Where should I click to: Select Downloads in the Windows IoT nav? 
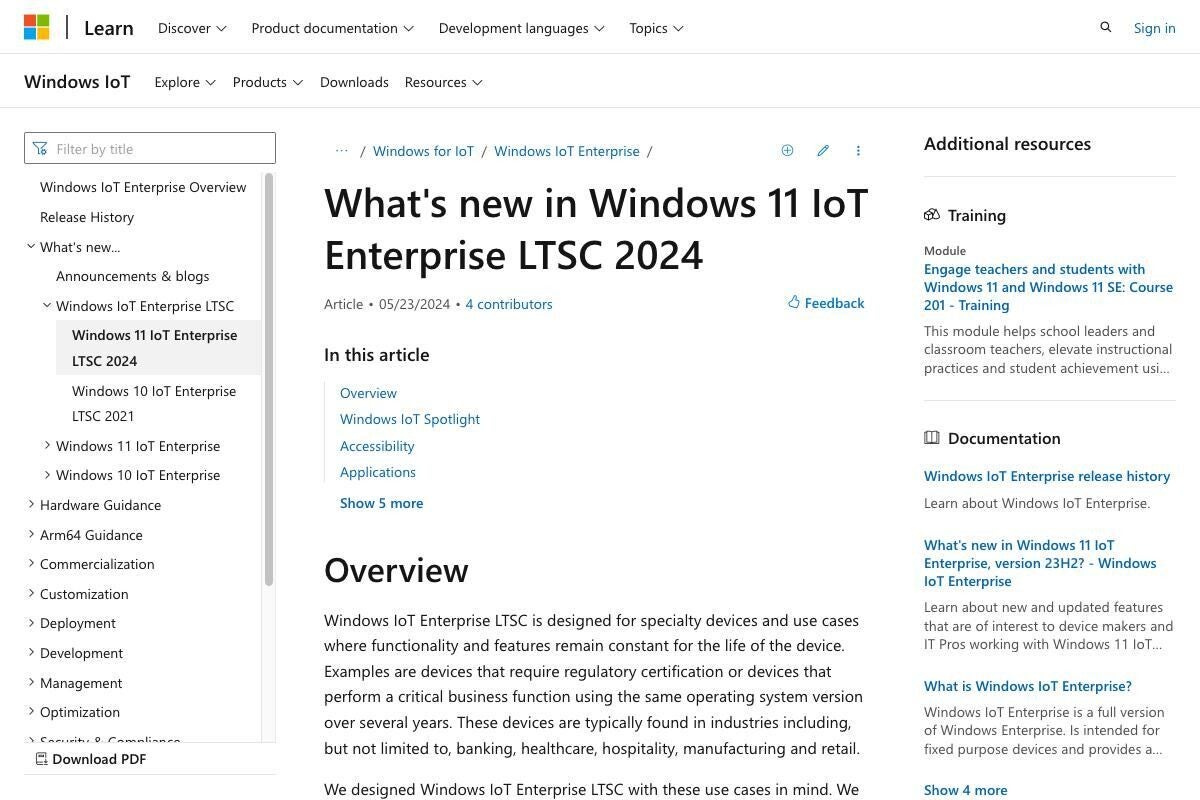(354, 81)
